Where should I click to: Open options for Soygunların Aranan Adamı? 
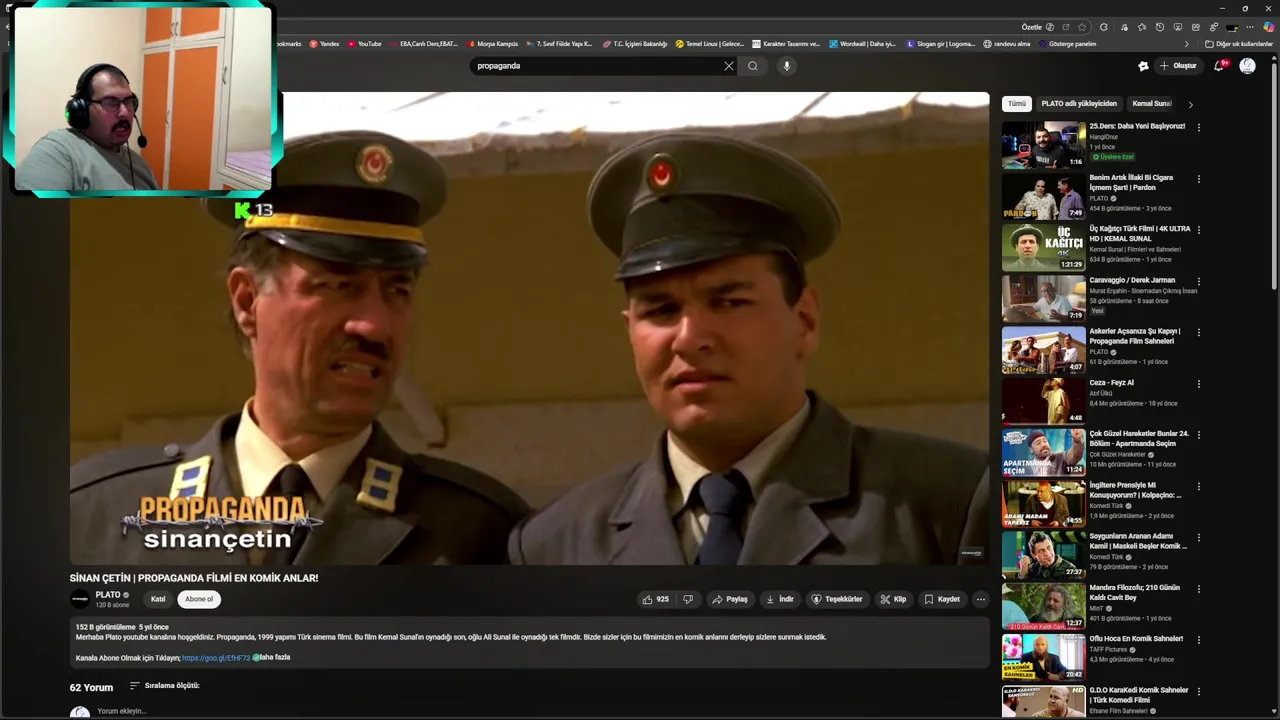coord(1198,537)
